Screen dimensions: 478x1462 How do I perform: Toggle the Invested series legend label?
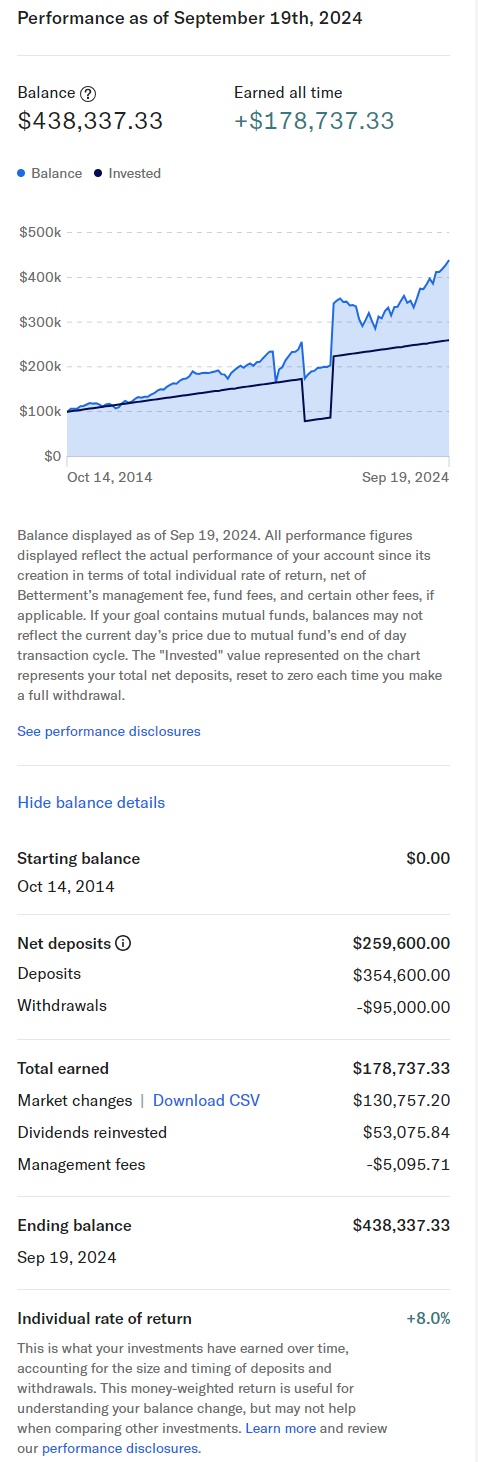pyautogui.click(x=135, y=173)
